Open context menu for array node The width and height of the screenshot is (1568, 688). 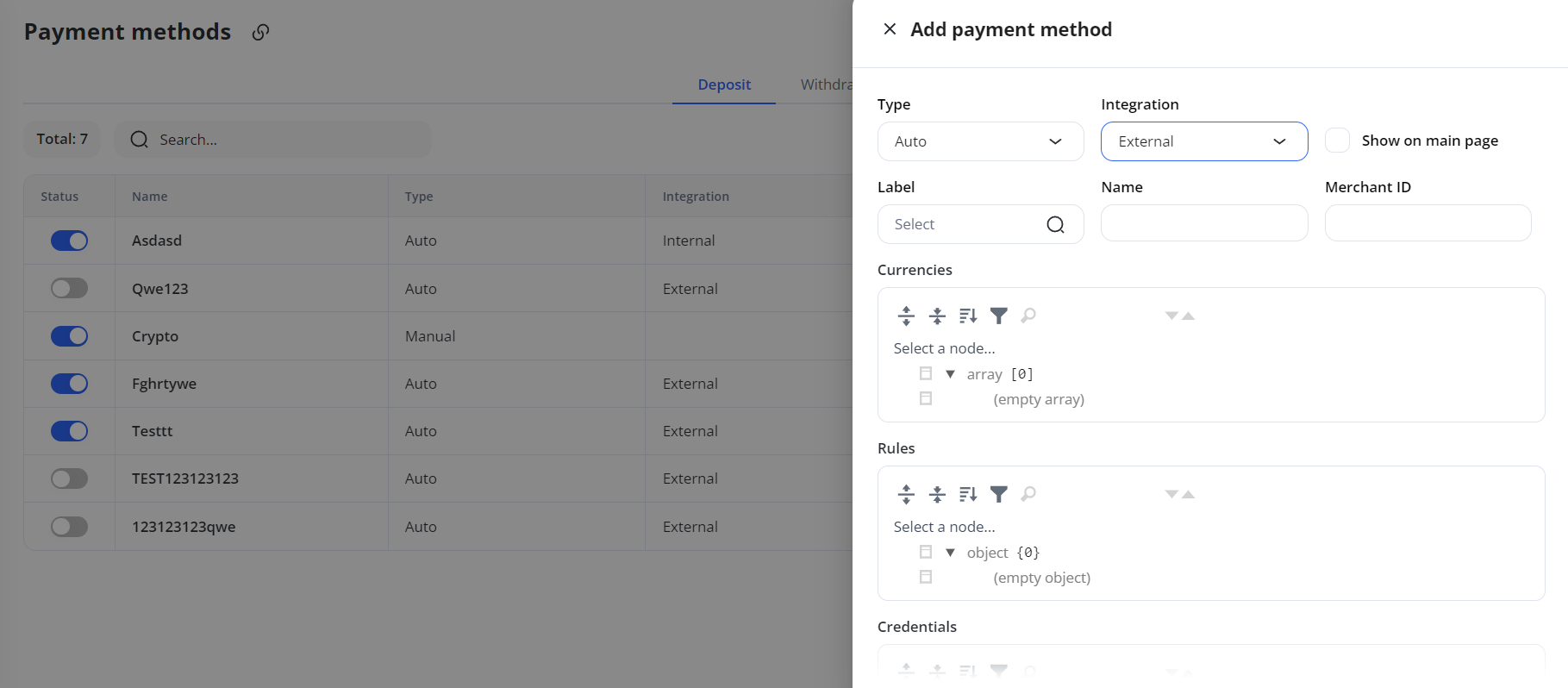926,373
